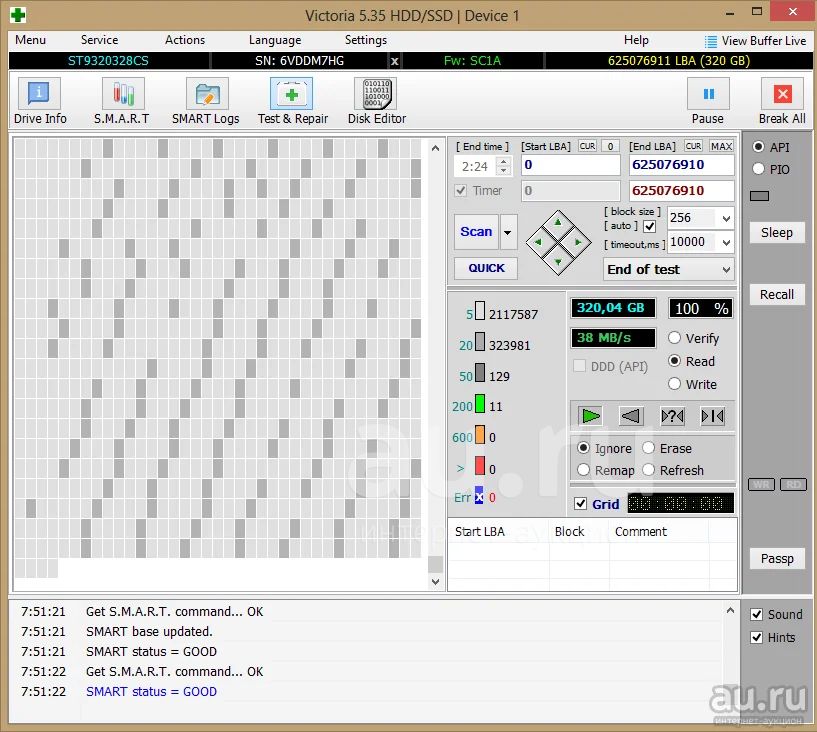Click the View Buffer Live list icon
The width and height of the screenshot is (817, 732).
coord(710,41)
